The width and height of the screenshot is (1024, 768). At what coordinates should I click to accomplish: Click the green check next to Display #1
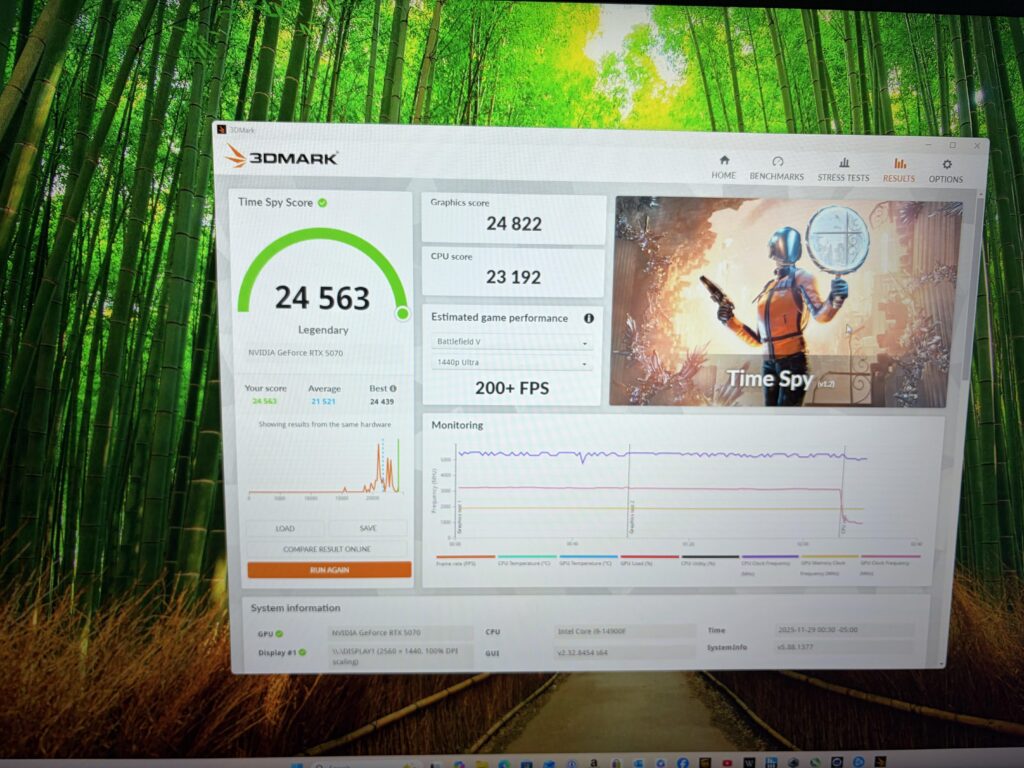coord(302,652)
